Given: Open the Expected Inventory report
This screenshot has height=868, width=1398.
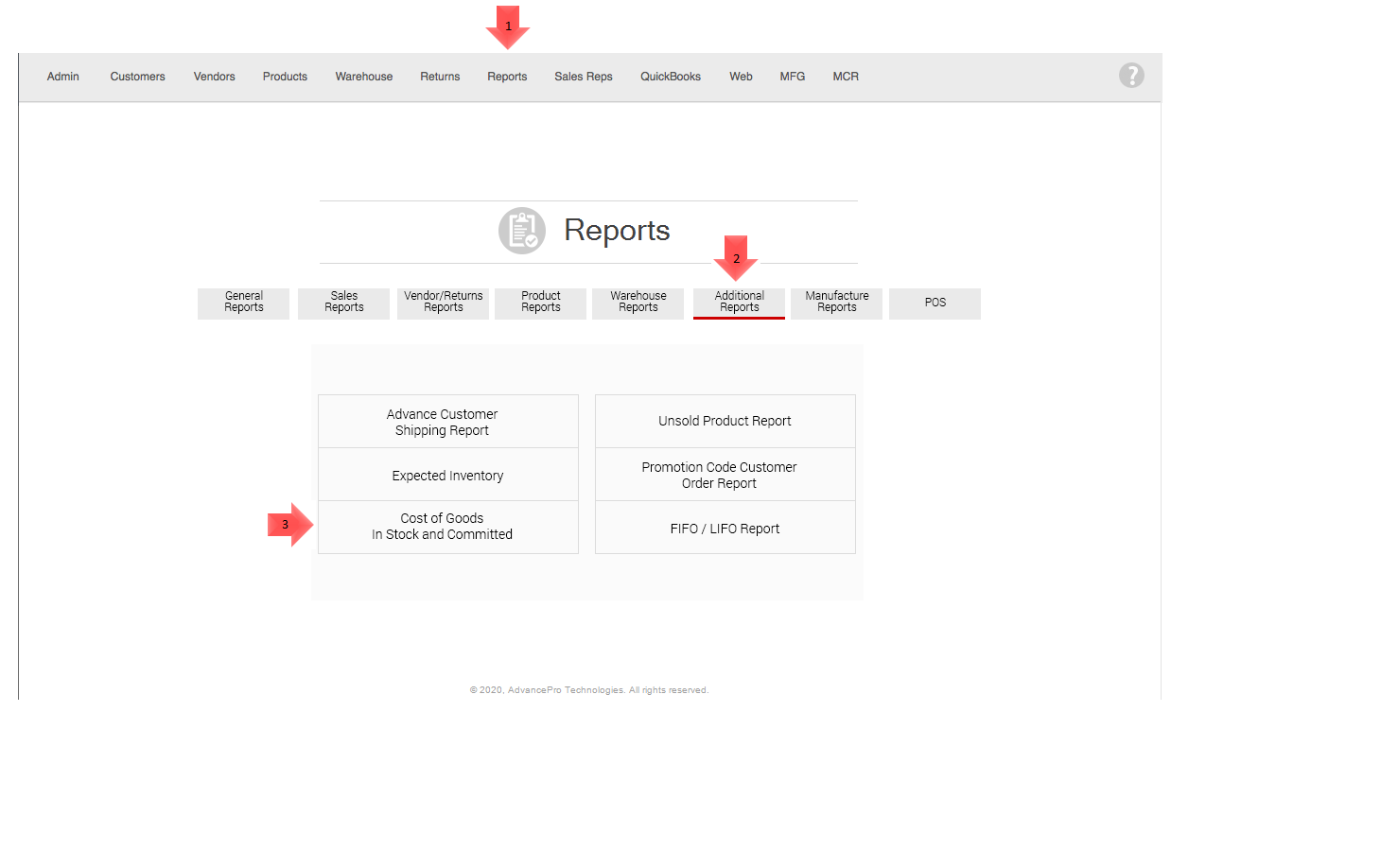Looking at the screenshot, I should tap(447, 476).
